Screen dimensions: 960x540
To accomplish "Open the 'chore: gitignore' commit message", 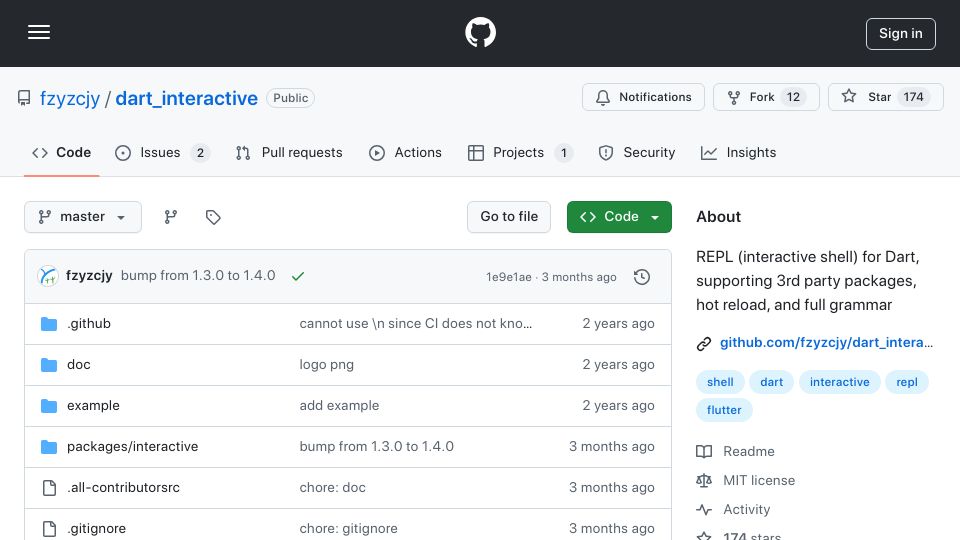I will pyautogui.click(x=348, y=528).
